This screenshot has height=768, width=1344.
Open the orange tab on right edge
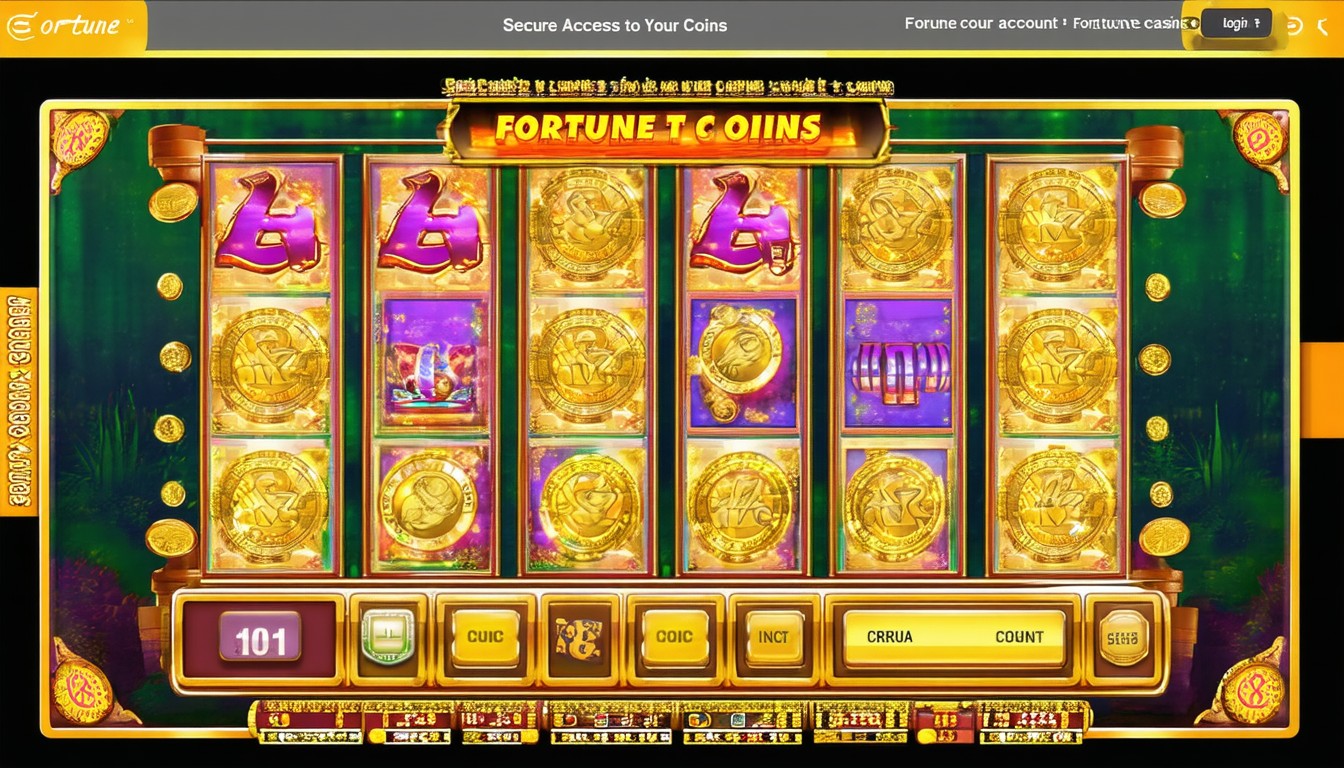click(x=1323, y=390)
